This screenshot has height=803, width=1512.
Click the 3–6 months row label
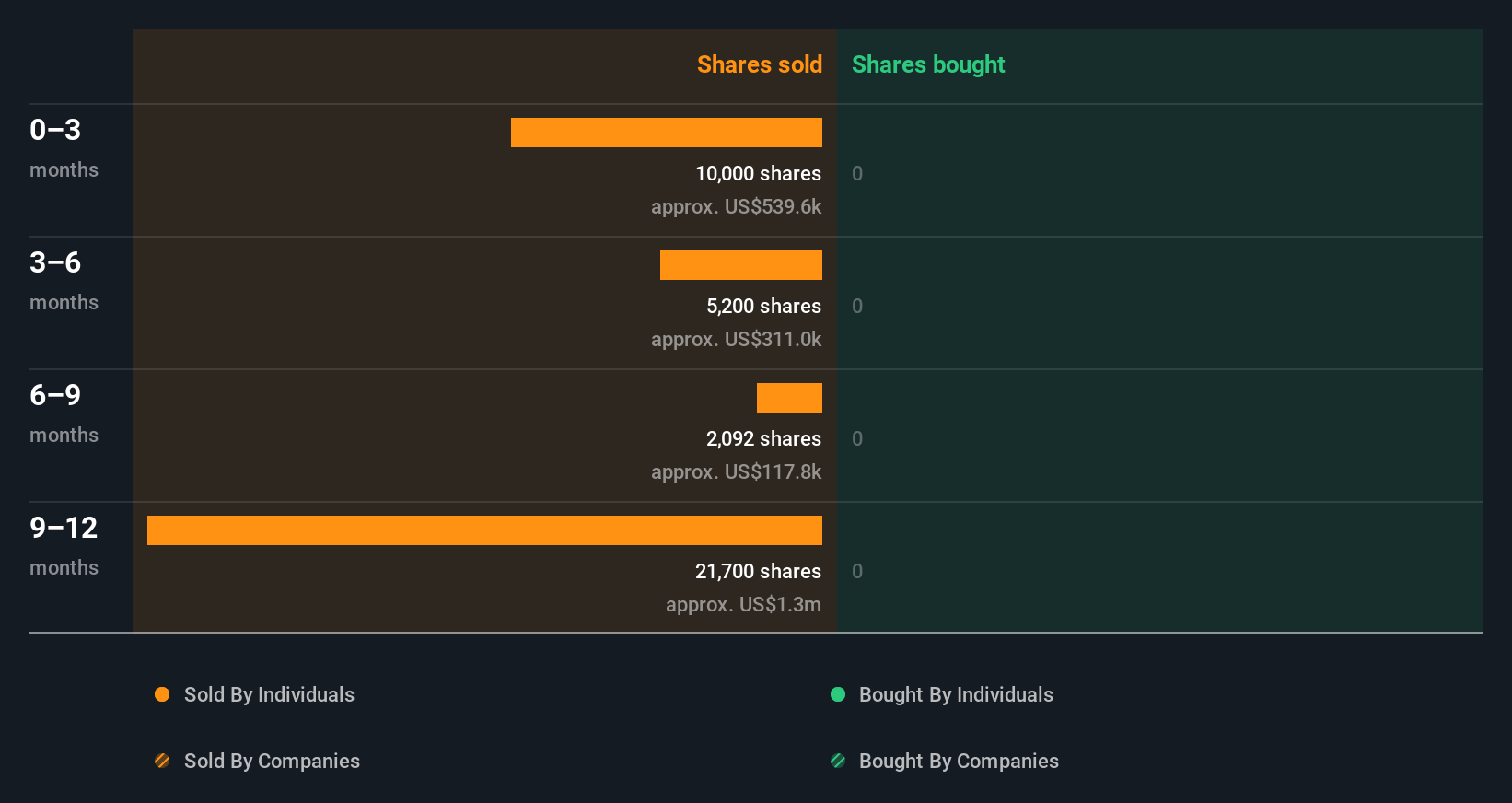click(64, 281)
